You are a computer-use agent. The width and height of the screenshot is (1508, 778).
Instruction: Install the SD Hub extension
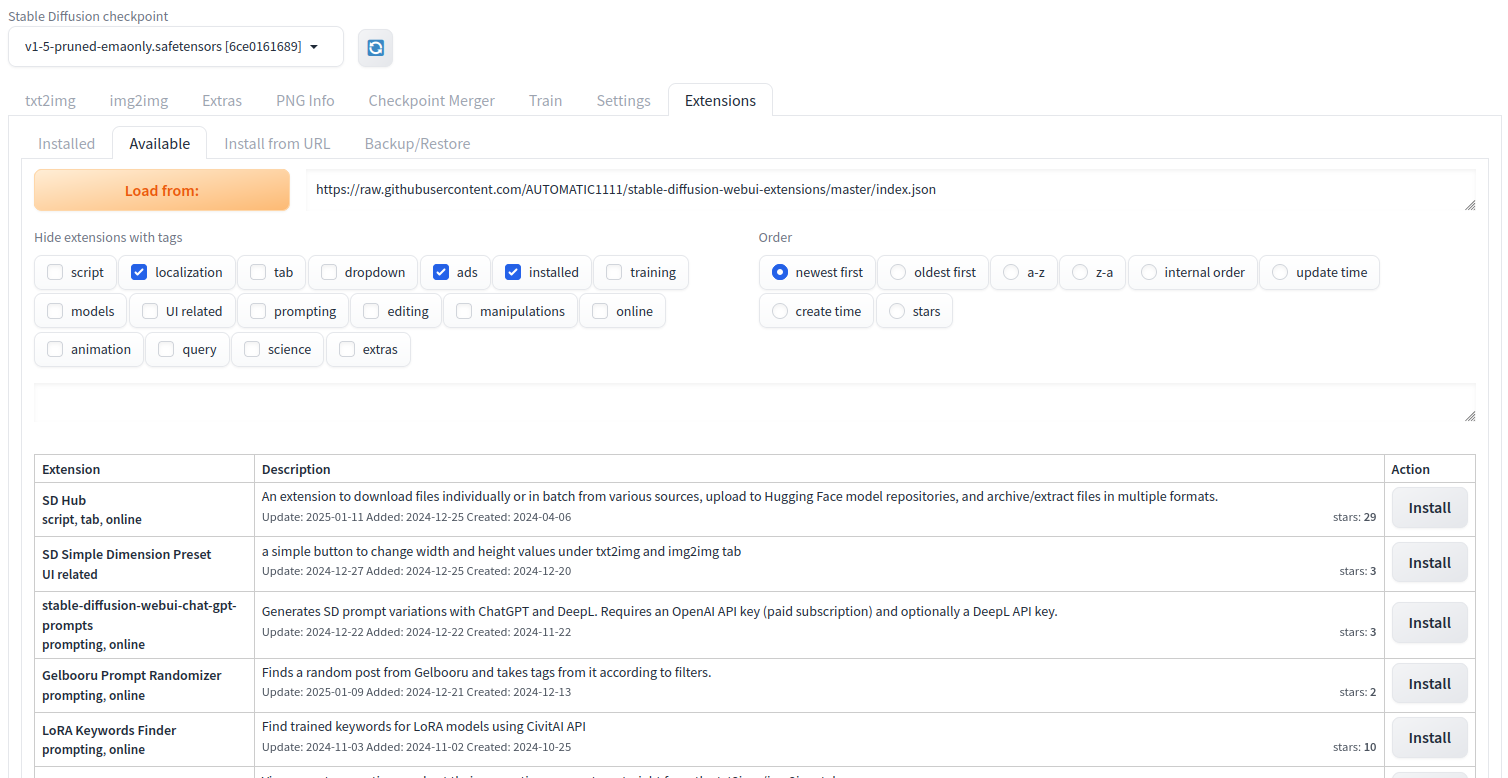1429,508
